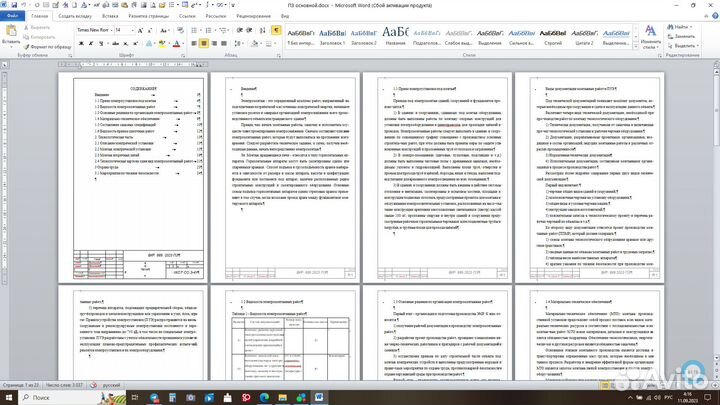The width and height of the screenshot is (720, 405).
Task: Open the change case (Aa) dropdown
Action: 164,30
